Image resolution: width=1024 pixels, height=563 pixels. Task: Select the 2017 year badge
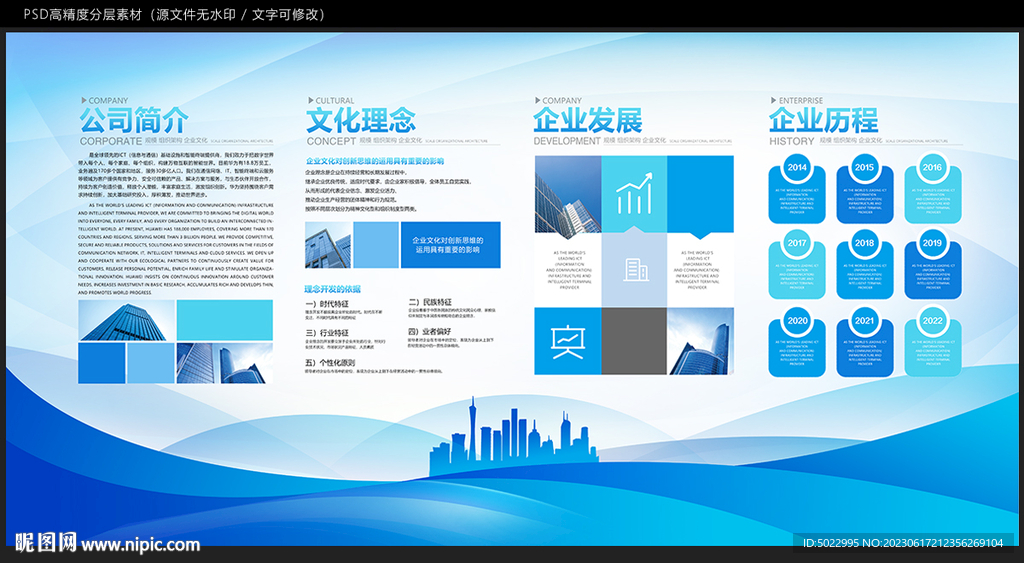797,243
